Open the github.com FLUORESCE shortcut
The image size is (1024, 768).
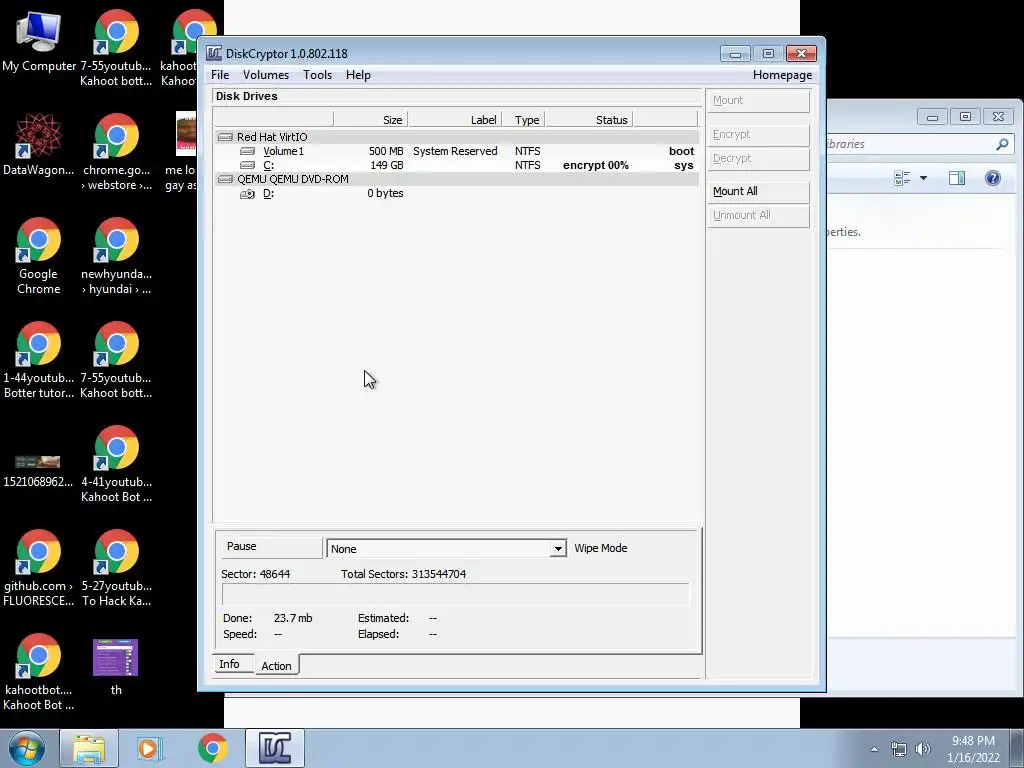pos(39,568)
